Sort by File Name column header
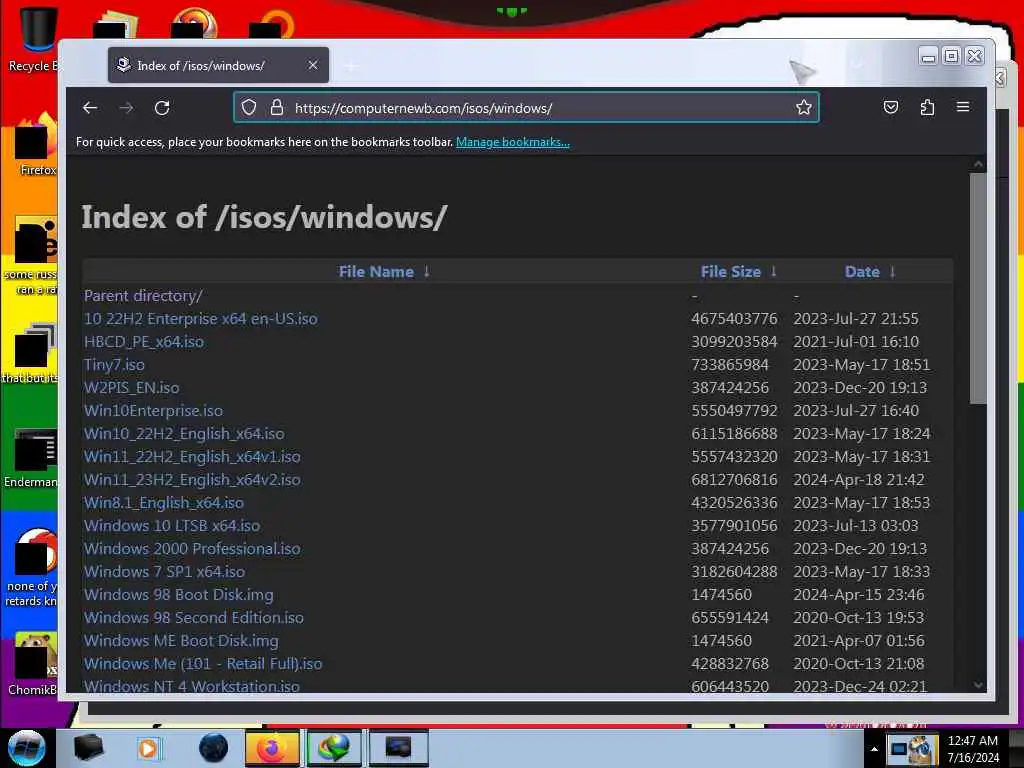 [x=376, y=272]
